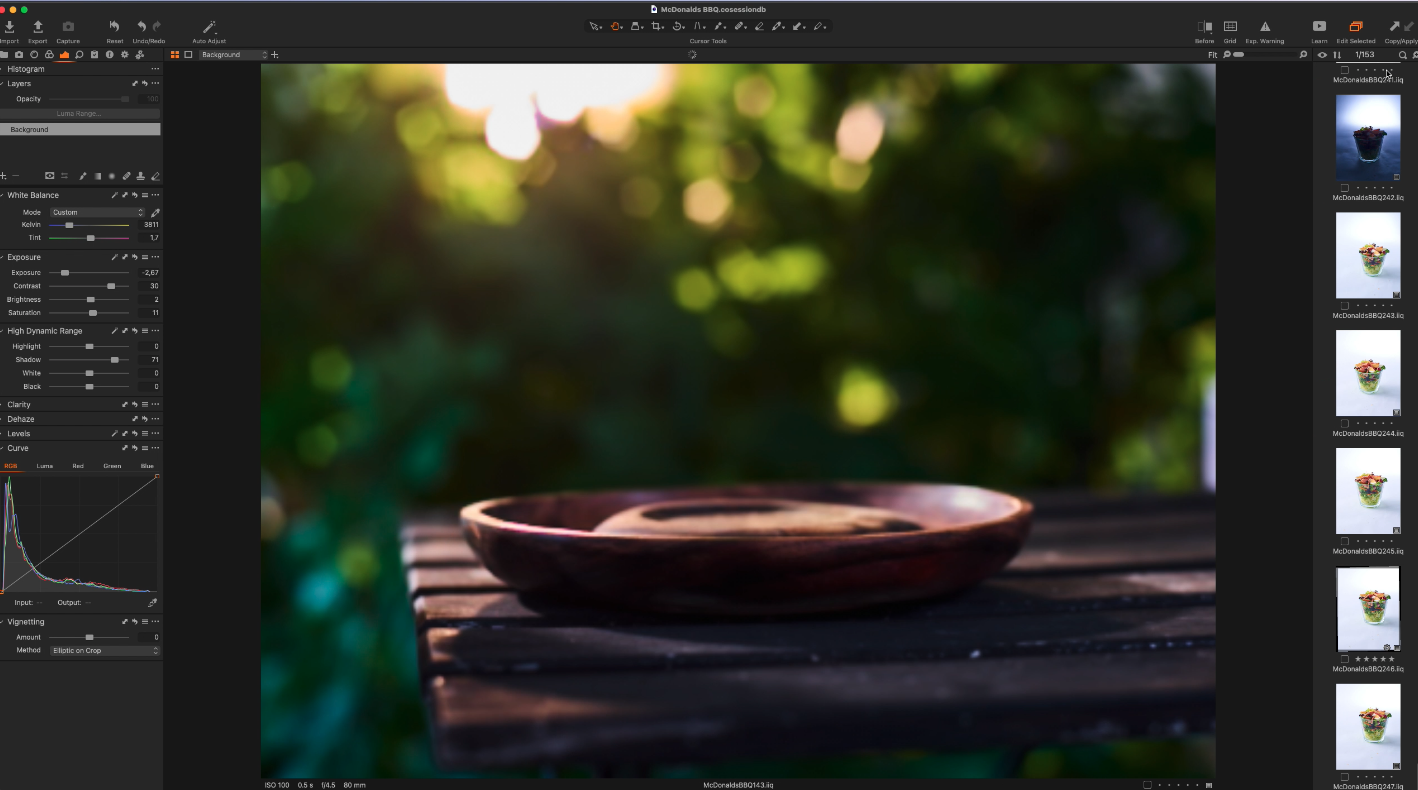The height and width of the screenshot is (790, 1418).
Task: Adjust the Tint slider
Action: pyautogui.click(x=89, y=238)
